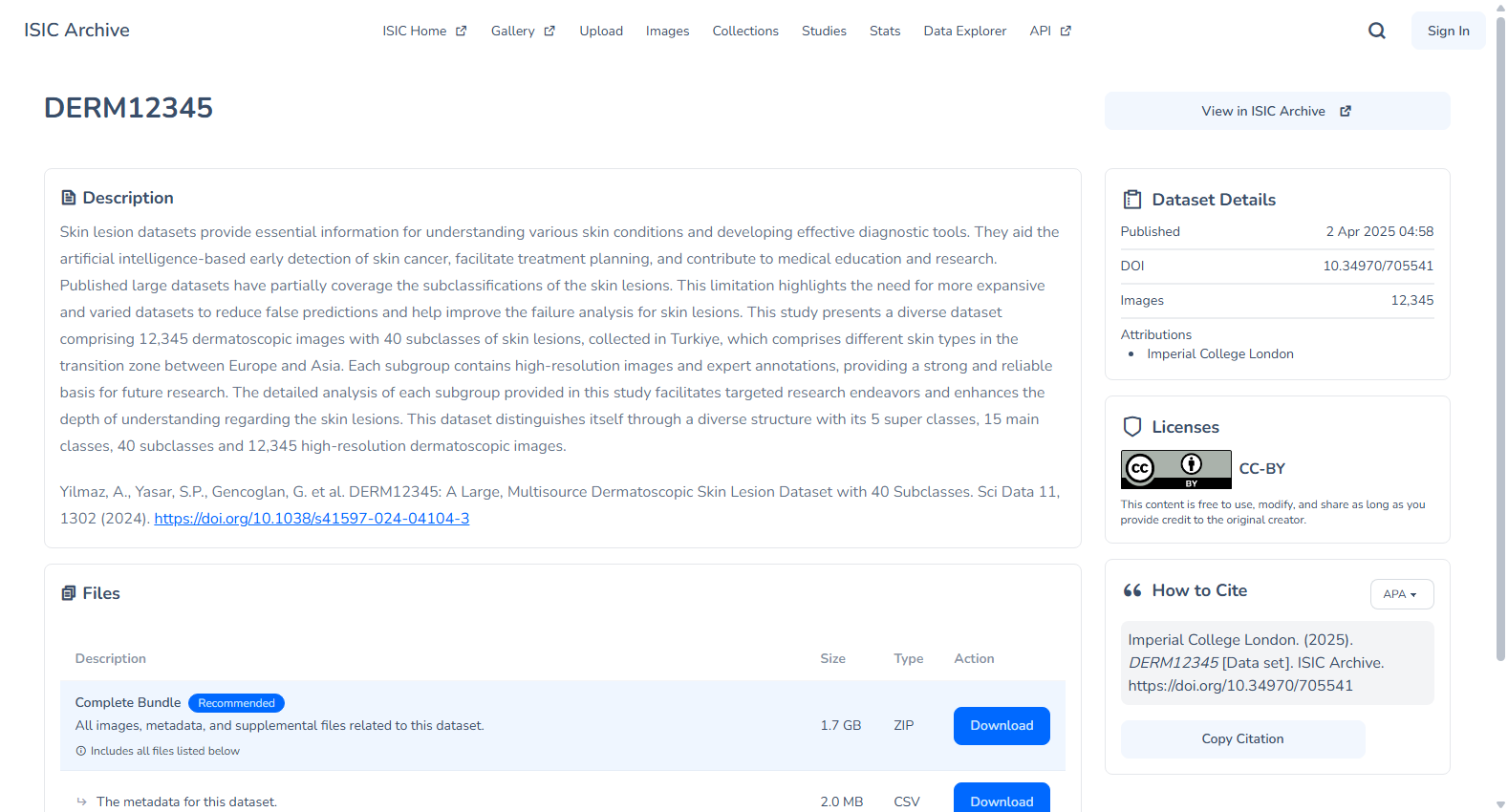Click the ISIC Home external link icon
The width and height of the screenshot is (1508, 812).
click(462, 31)
